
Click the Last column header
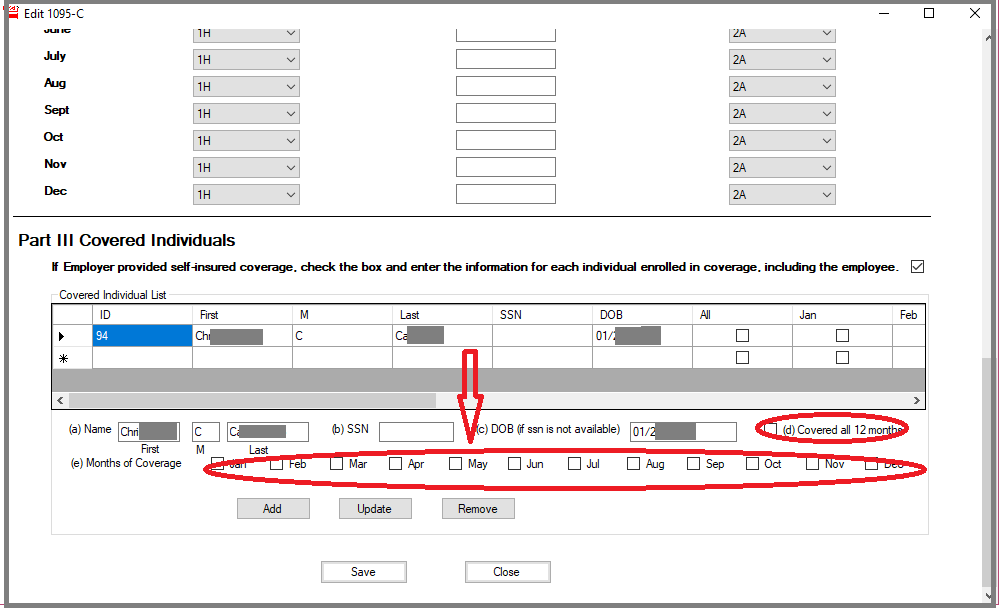(x=441, y=315)
